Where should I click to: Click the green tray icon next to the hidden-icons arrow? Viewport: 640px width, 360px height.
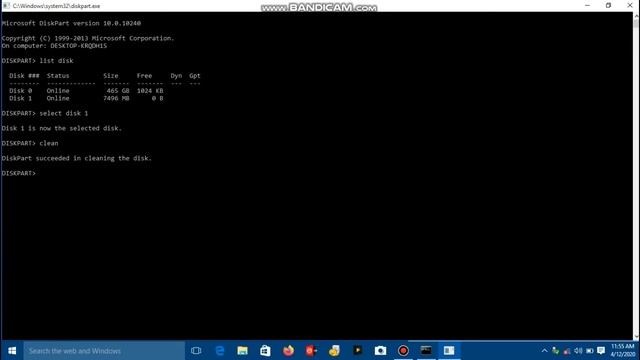coord(556,351)
